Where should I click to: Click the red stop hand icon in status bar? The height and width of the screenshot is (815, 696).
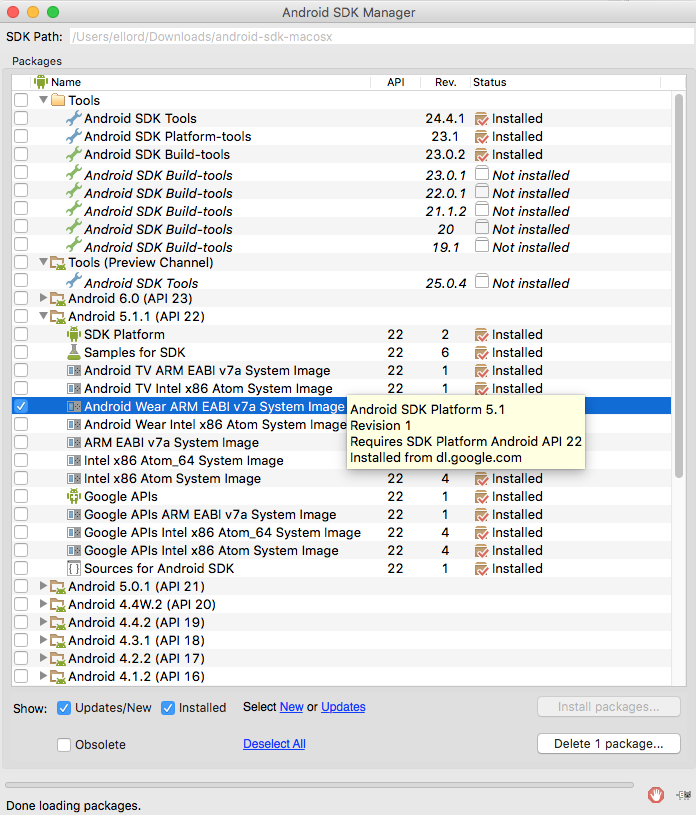pyautogui.click(x=656, y=795)
